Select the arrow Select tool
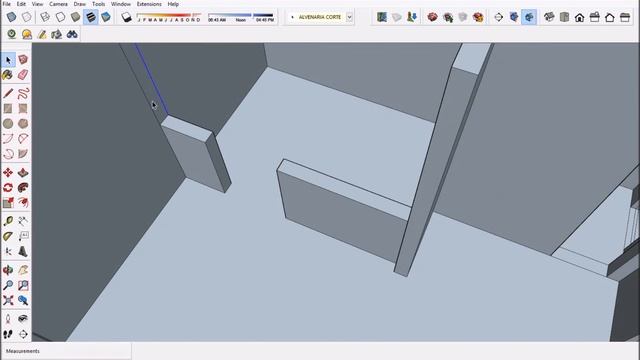The height and width of the screenshot is (360, 640). point(8,60)
